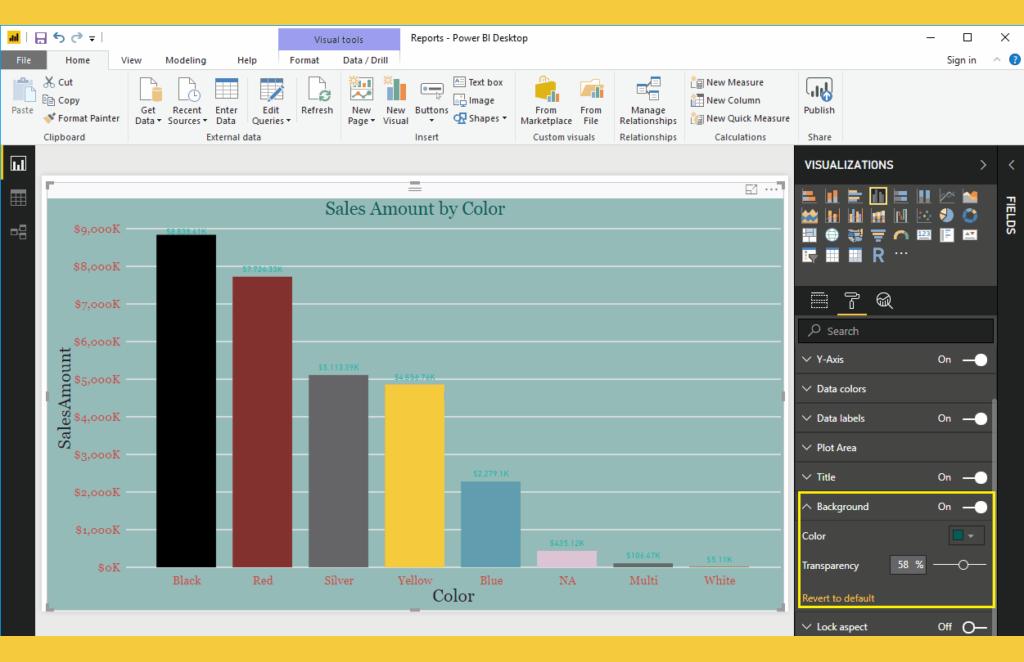Switch to the Modeling tab
The width and height of the screenshot is (1024, 662).
[x=185, y=60]
